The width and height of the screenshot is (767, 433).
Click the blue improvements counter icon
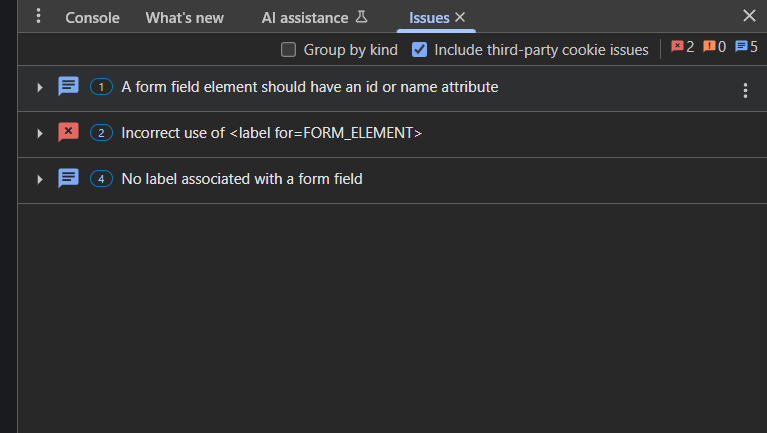pyautogui.click(x=741, y=46)
